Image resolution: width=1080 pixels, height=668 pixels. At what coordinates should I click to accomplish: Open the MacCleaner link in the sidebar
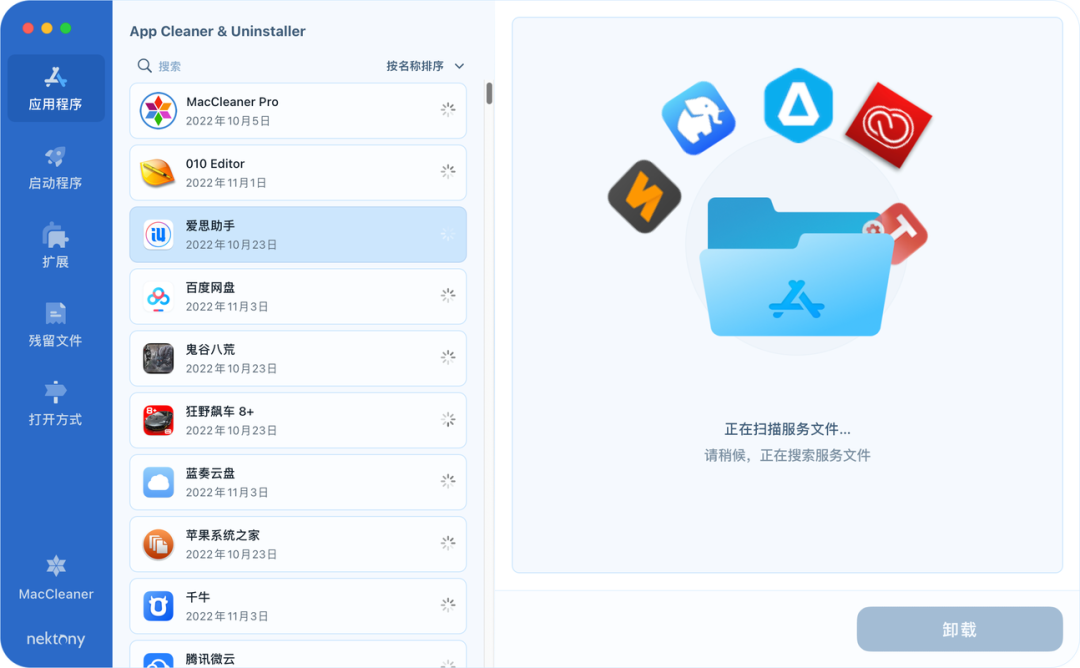(56, 578)
